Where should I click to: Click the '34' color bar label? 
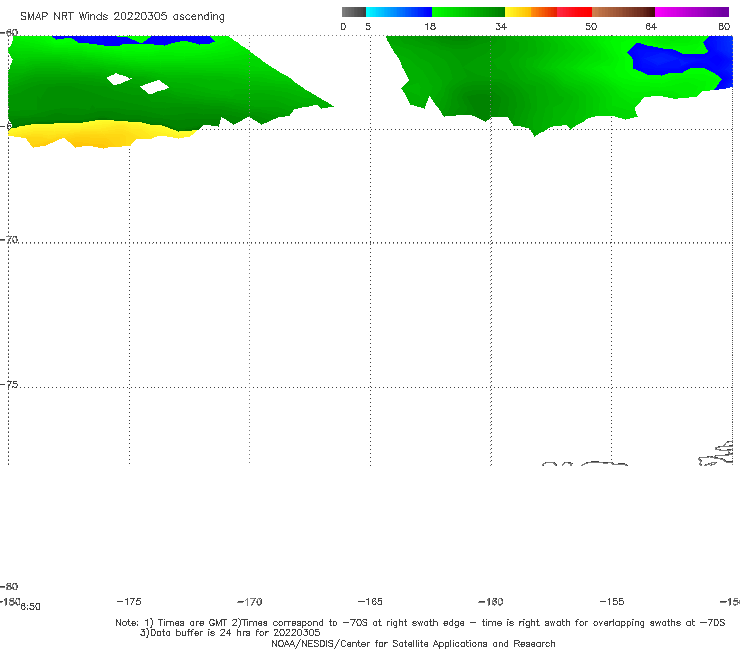tap(501, 27)
